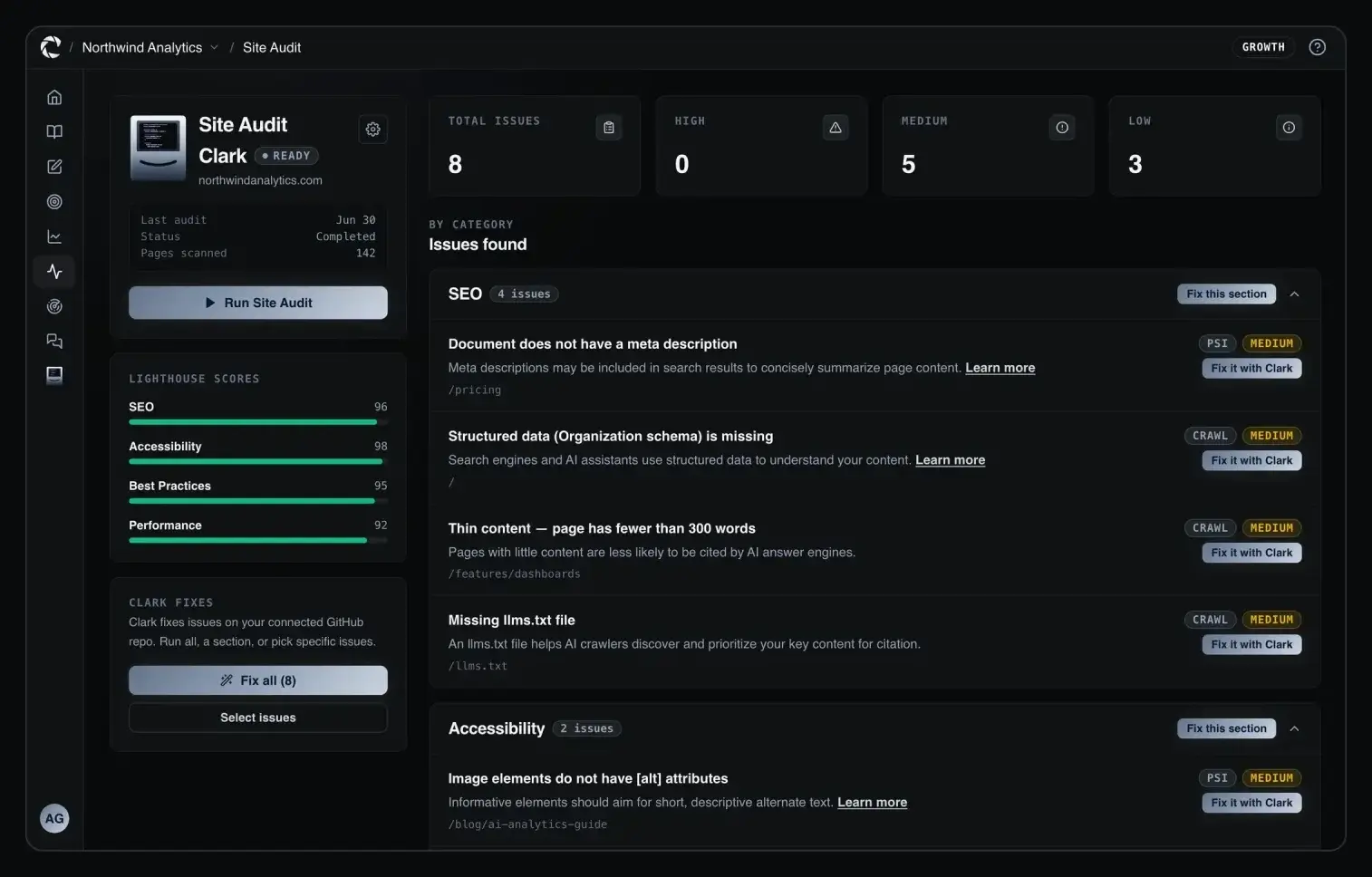This screenshot has height=877, width=1372.
Task: Click northwindanalytics.com domain text
Action: coord(260,180)
